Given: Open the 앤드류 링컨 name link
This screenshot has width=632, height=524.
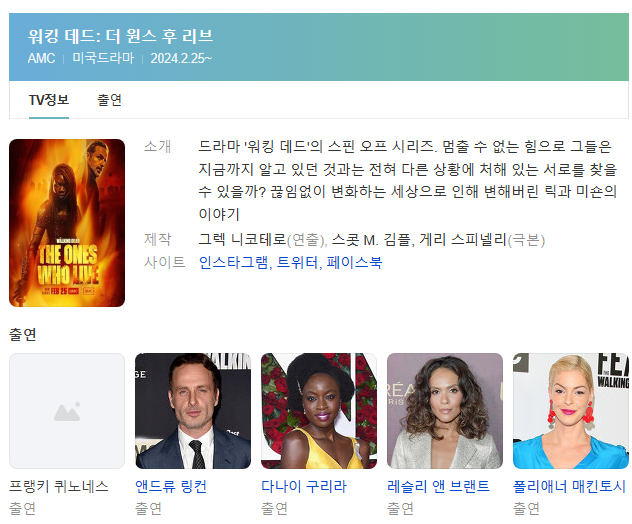Looking at the screenshot, I should coord(171,487).
